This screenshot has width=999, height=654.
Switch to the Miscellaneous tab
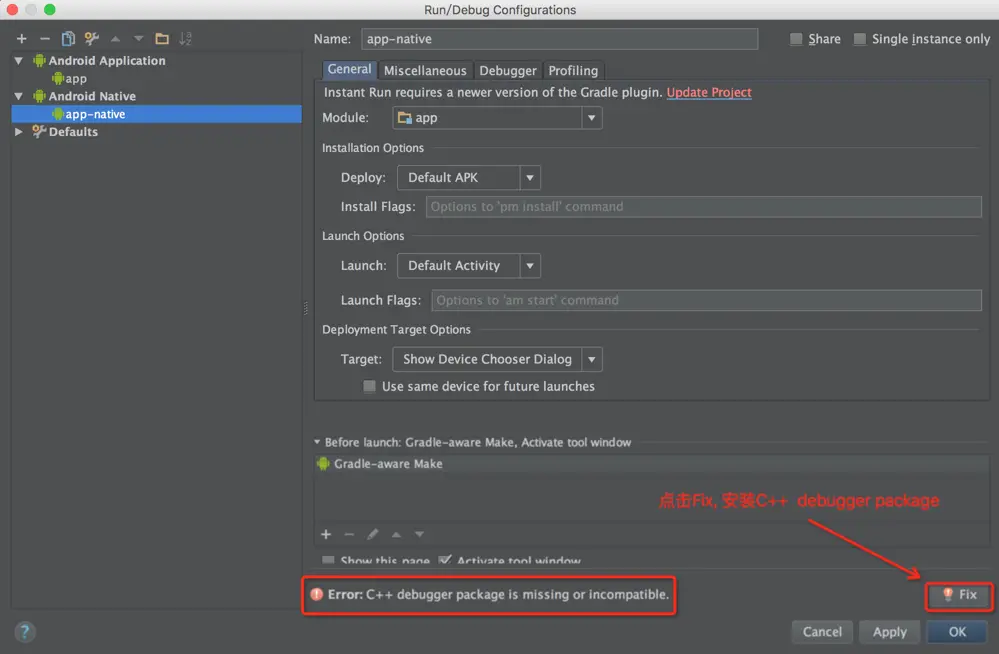click(425, 71)
